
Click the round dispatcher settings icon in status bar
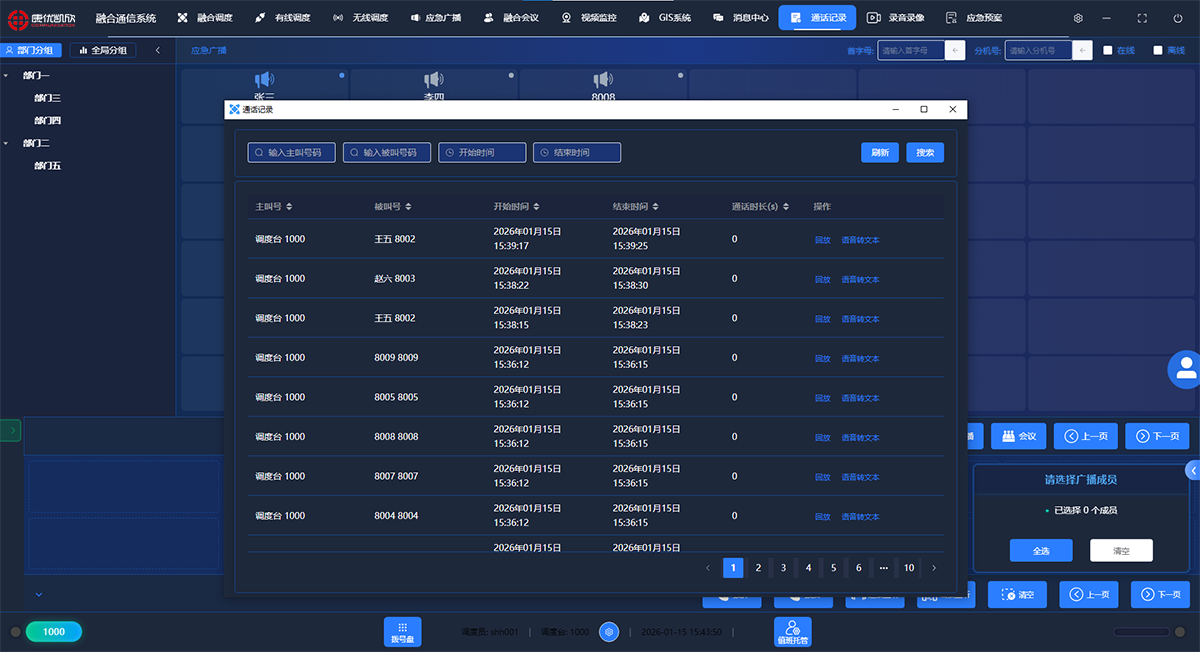[608, 632]
